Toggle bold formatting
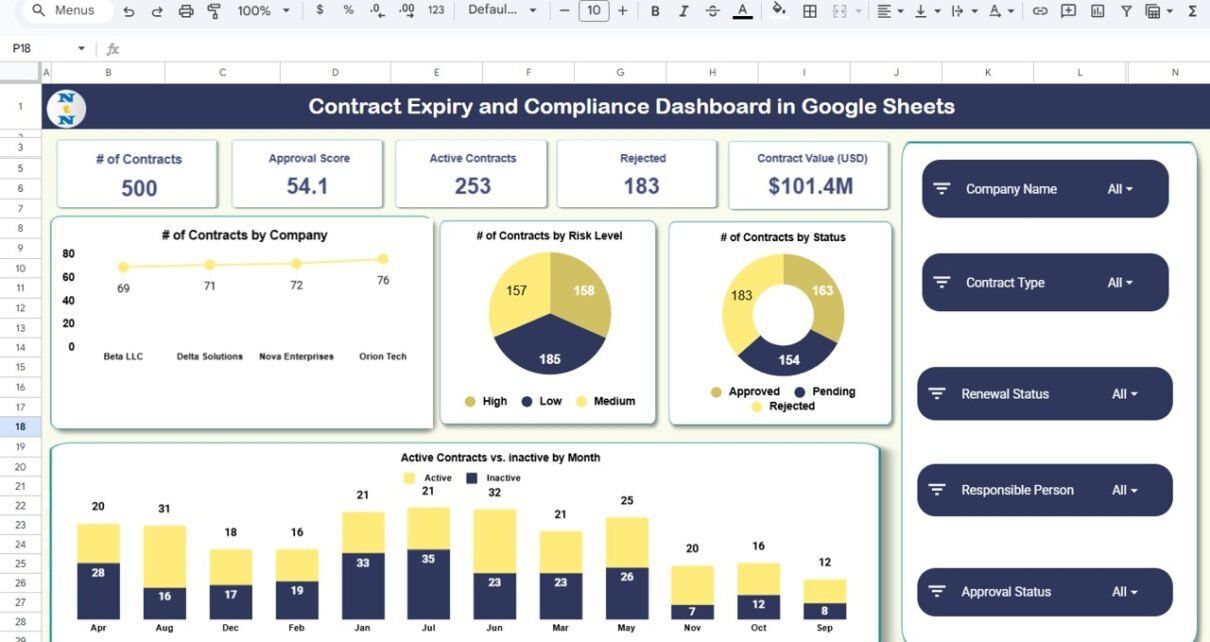This screenshot has width=1210, height=642. 655,11
